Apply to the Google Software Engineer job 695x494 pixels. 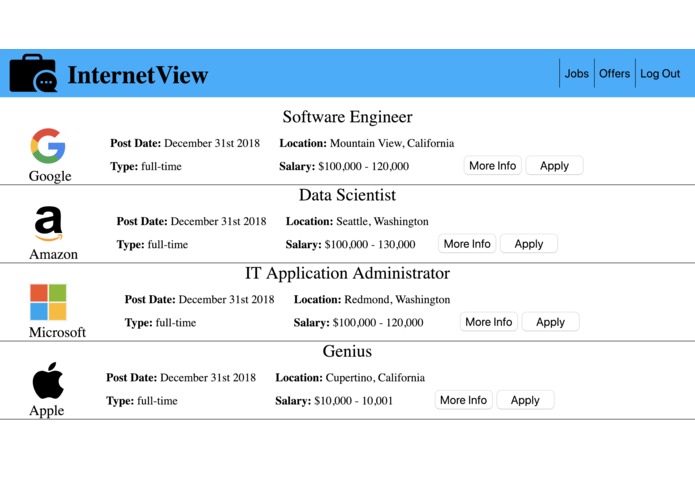(554, 166)
